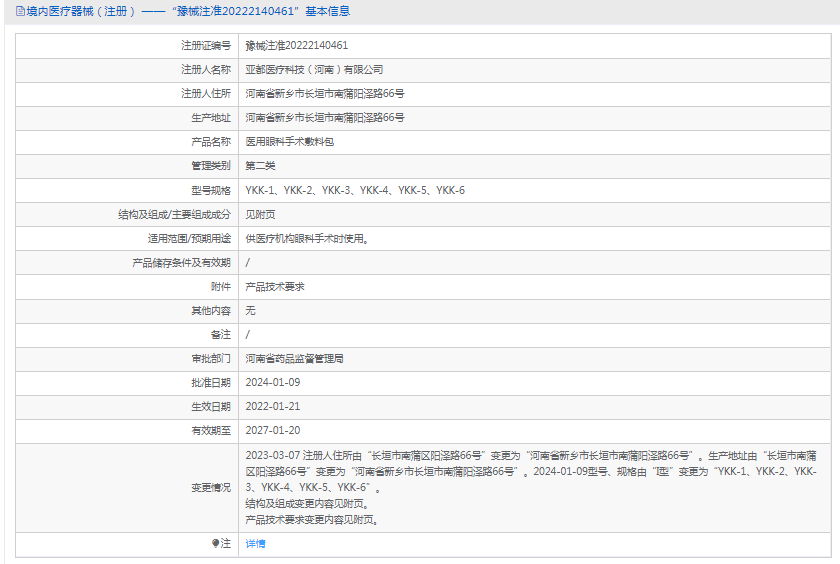The width and height of the screenshot is (840, 564).
Task: Click management category value 第二类
Action: click(261, 166)
